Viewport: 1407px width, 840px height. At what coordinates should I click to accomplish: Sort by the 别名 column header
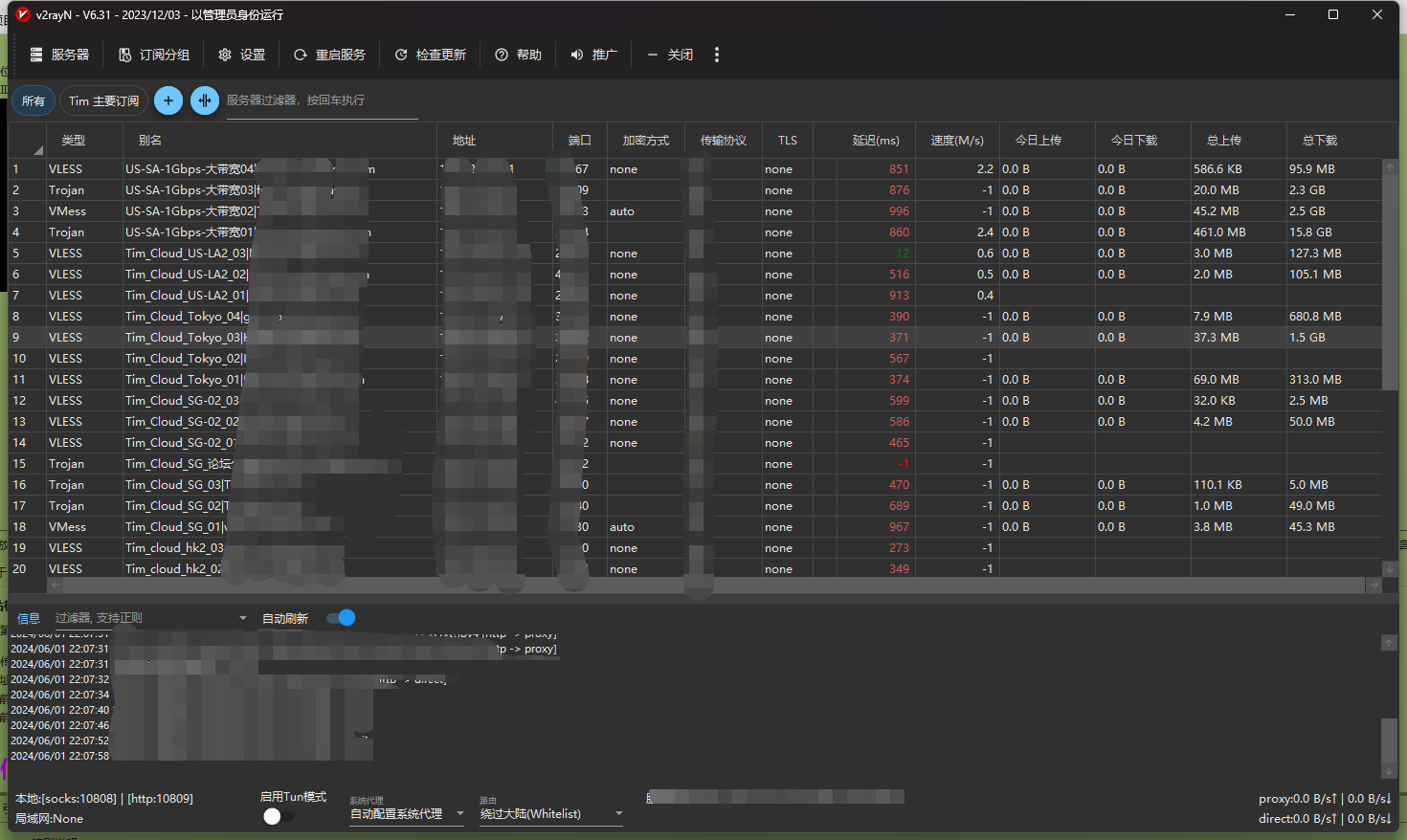click(279, 141)
